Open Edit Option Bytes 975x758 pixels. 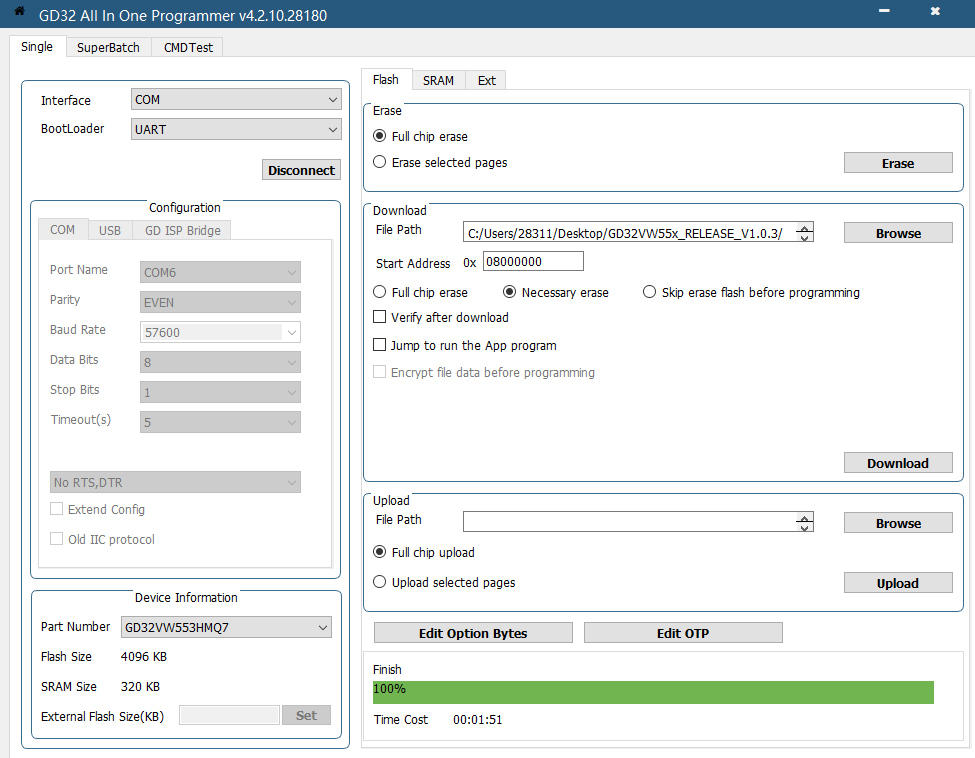[473, 633]
